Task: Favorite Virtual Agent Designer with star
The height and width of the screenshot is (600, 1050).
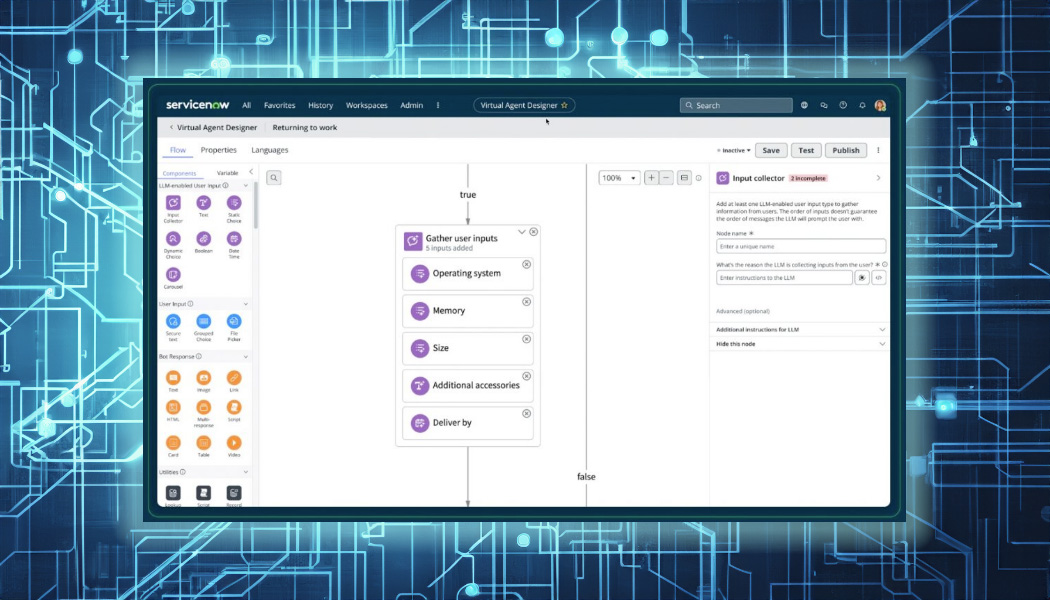Action: tap(564, 105)
